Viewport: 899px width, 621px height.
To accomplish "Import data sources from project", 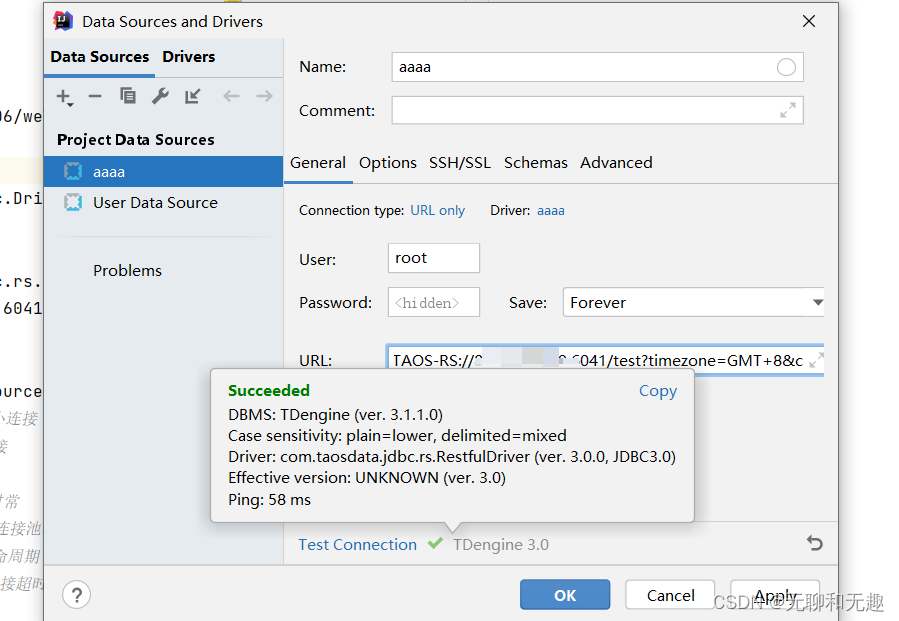I will click(191, 96).
